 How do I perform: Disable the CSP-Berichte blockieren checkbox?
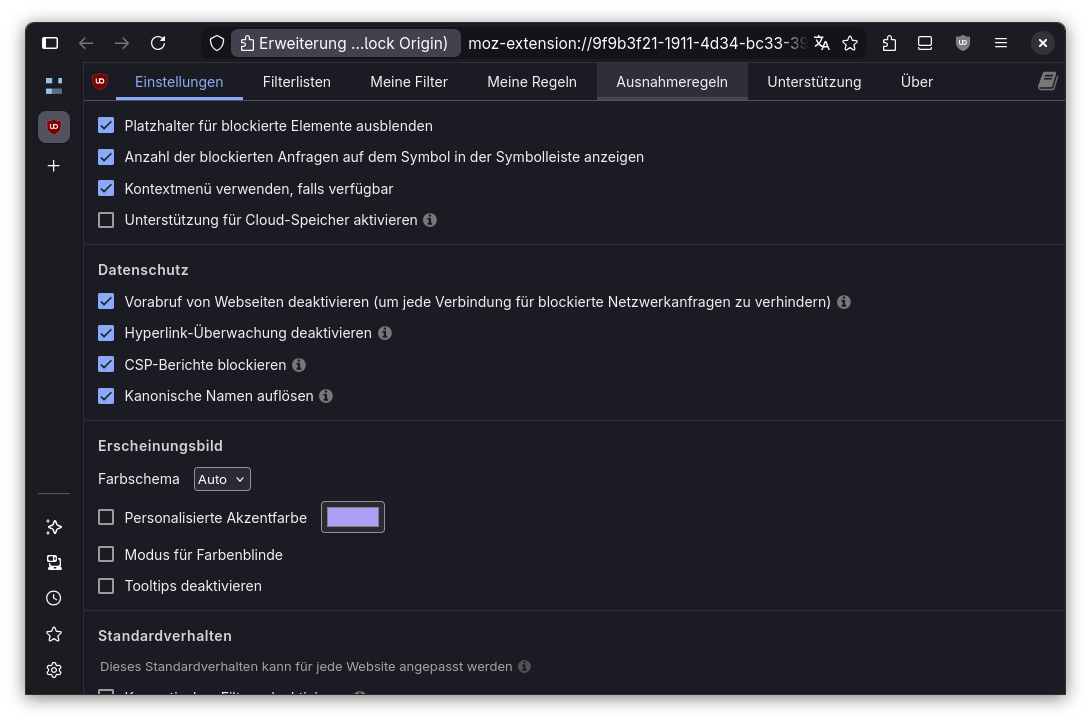[x=106, y=364]
